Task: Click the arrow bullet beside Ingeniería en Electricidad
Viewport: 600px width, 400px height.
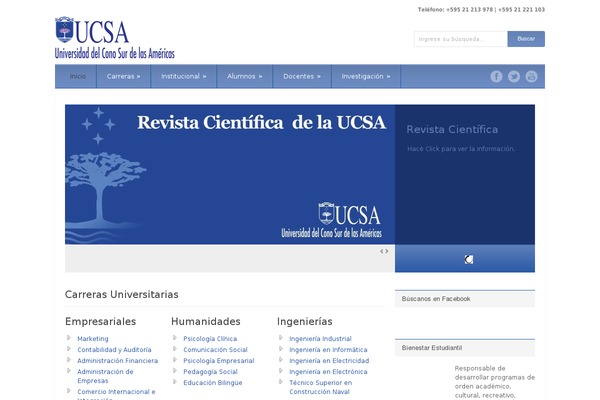Action: (281, 360)
